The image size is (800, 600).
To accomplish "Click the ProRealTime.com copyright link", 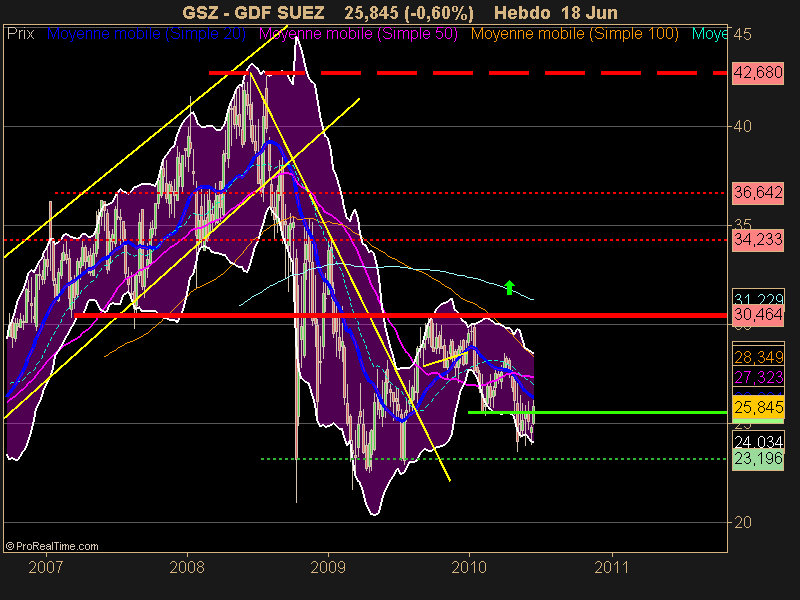I will tap(52, 546).
